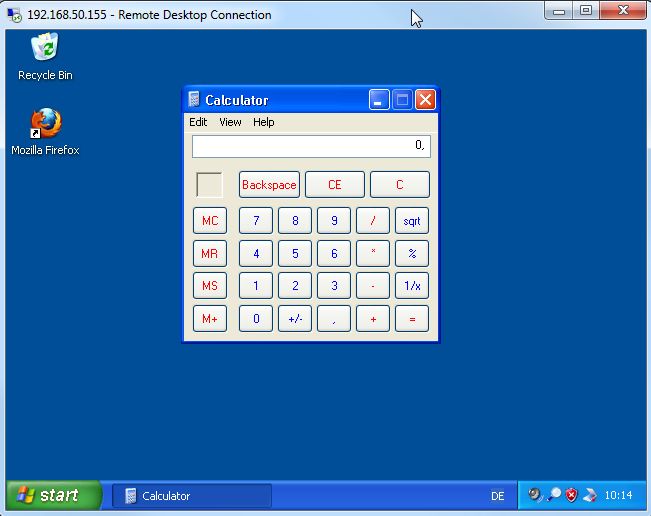
Task: Open the Edit menu in Calculator
Action: click(x=198, y=122)
